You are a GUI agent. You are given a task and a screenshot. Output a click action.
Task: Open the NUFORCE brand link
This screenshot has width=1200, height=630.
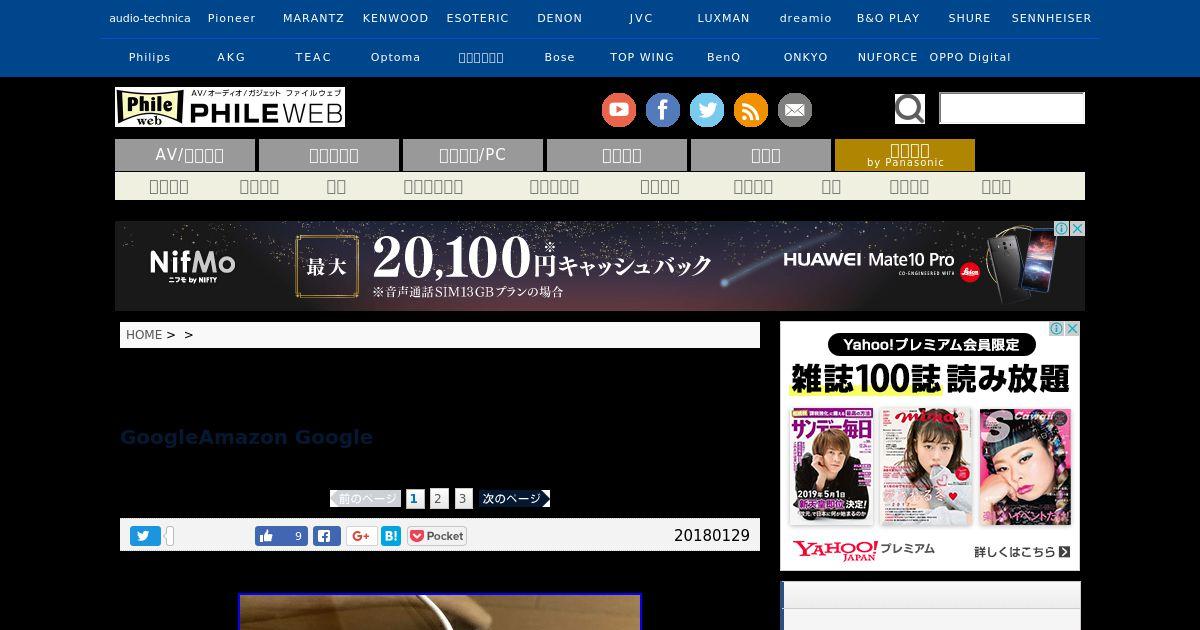(888, 57)
